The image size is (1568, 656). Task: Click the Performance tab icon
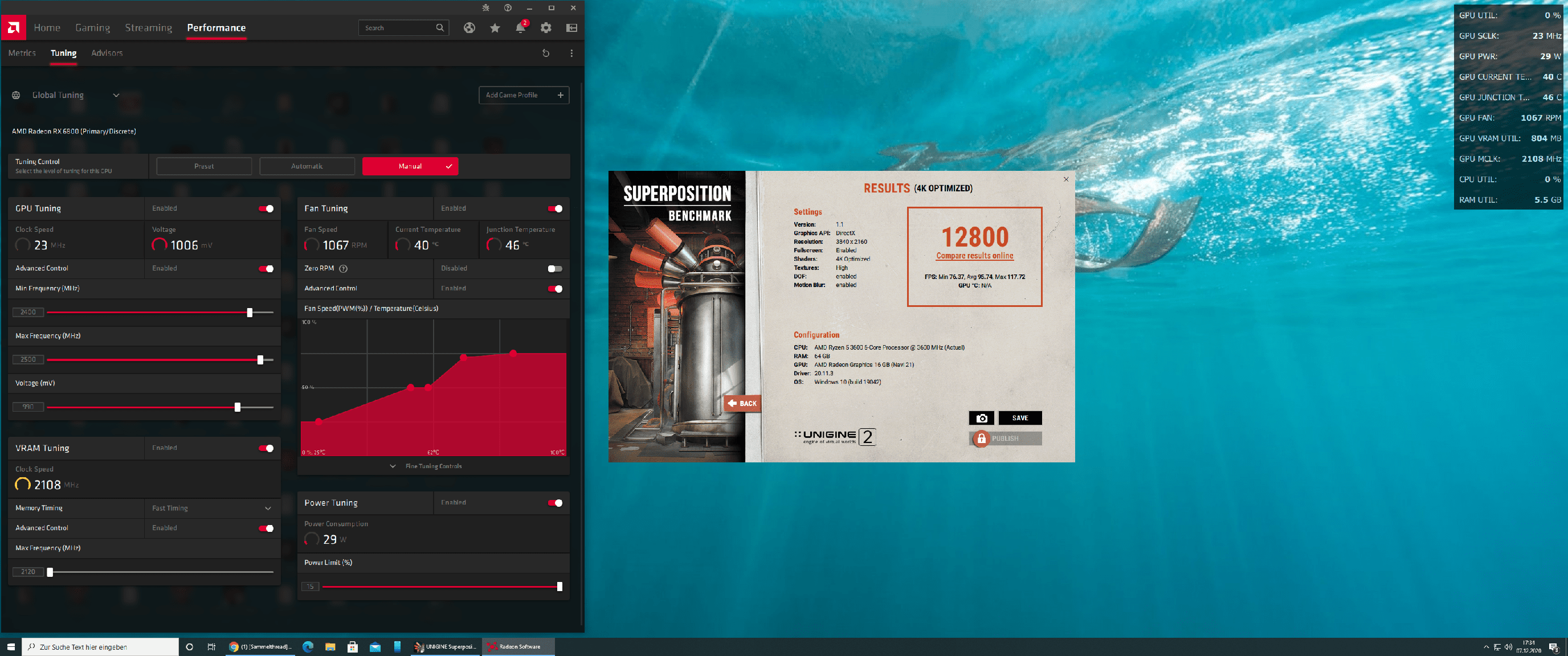pos(214,27)
